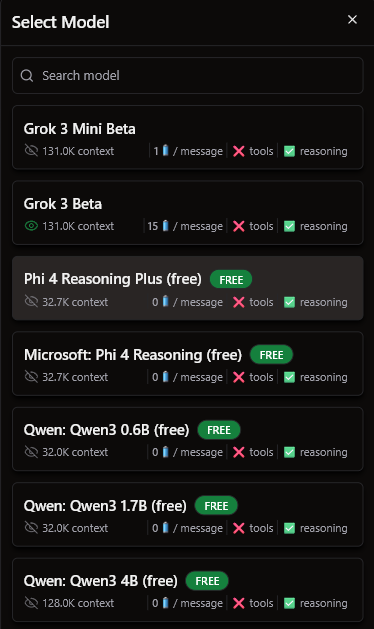Choose Microsoft: Phi 4 Reasoning (free) model
Screen dimensions: 374x629
click(x=187, y=363)
